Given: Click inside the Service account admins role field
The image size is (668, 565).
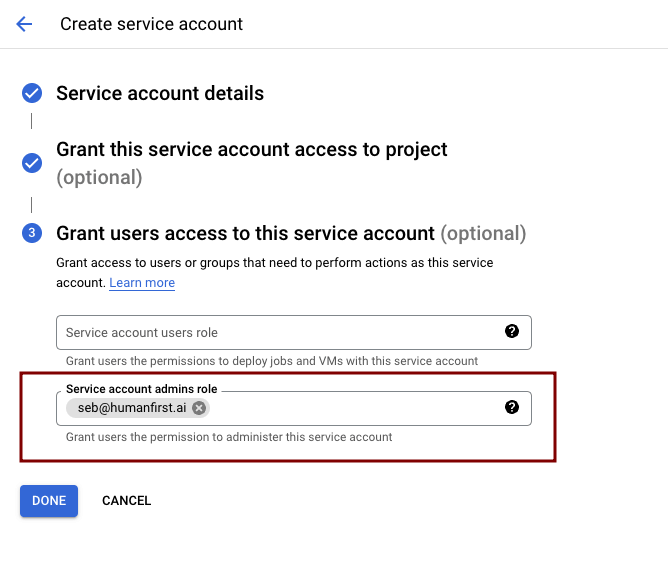Looking at the screenshot, I should (350, 408).
